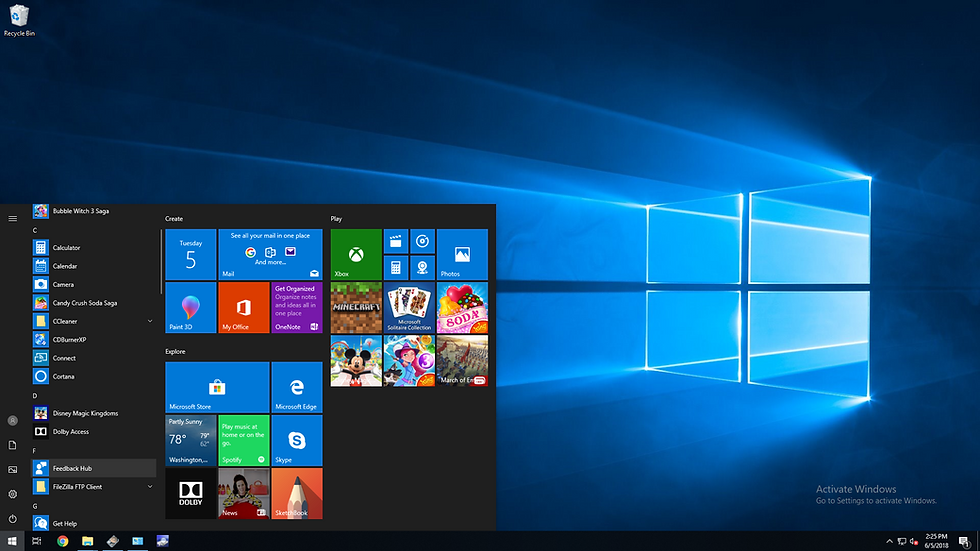Open the Maps small tile

[x=422, y=268]
